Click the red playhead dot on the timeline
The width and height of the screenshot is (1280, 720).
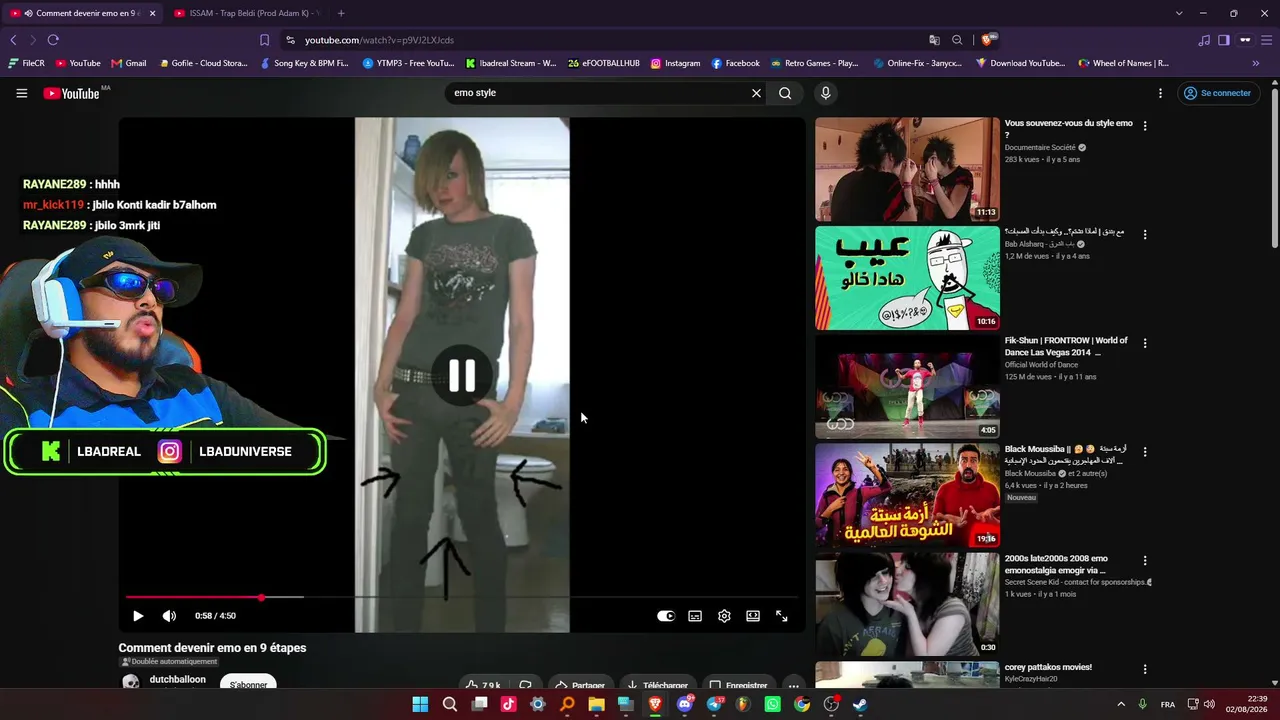pyautogui.click(x=261, y=598)
